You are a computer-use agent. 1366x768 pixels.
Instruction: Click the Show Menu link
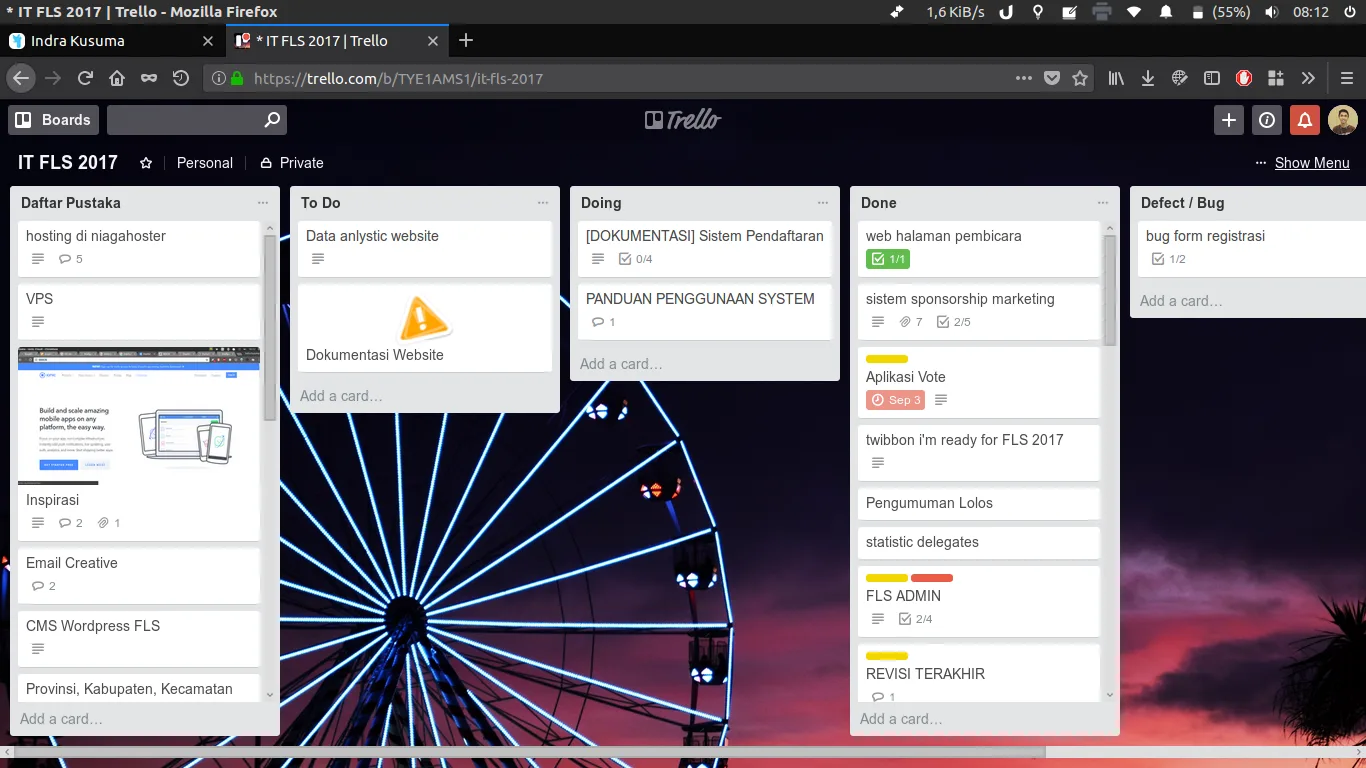pyautogui.click(x=1312, y=163)
